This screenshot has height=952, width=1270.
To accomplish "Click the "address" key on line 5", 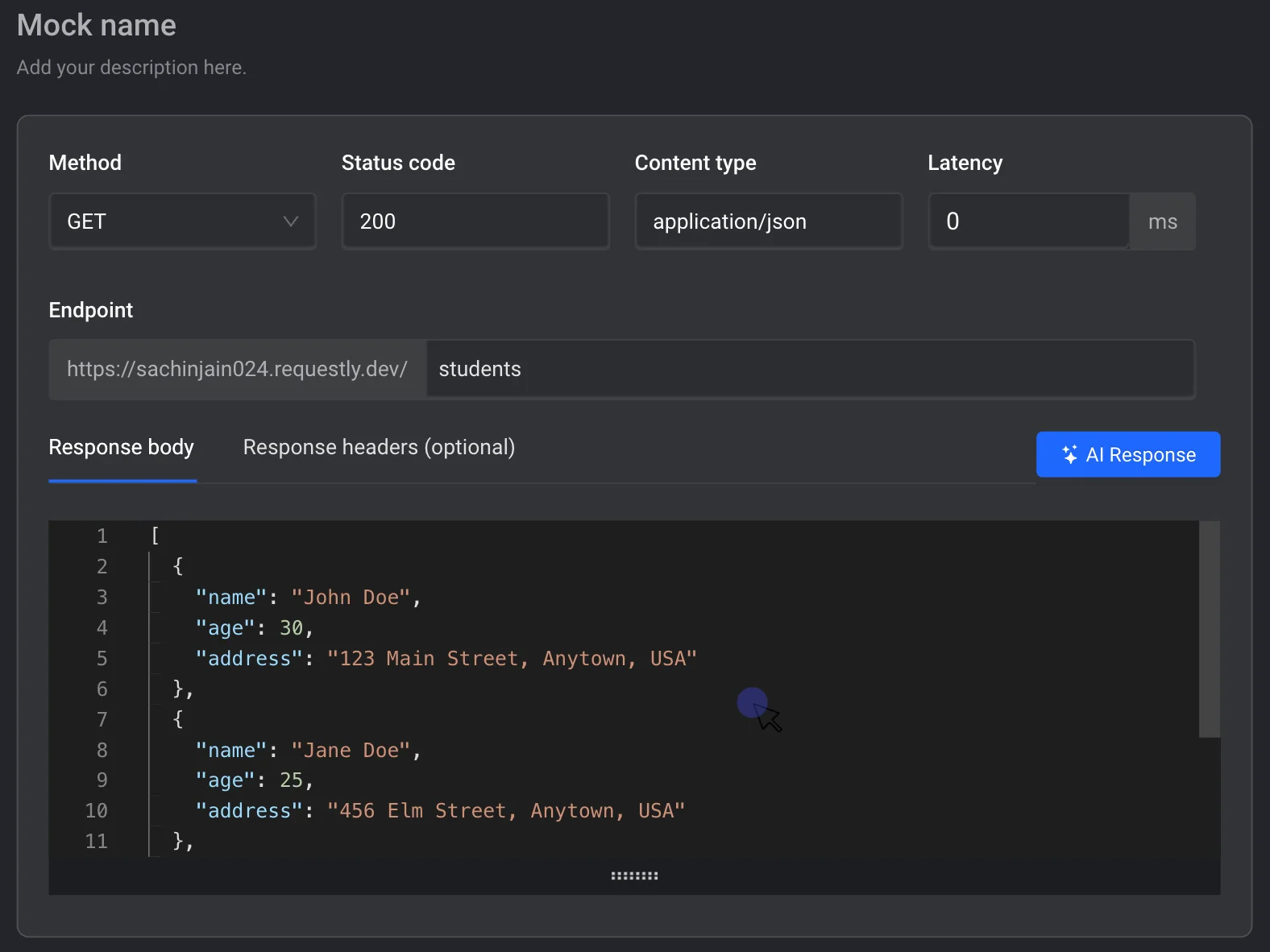I will 249,659.
